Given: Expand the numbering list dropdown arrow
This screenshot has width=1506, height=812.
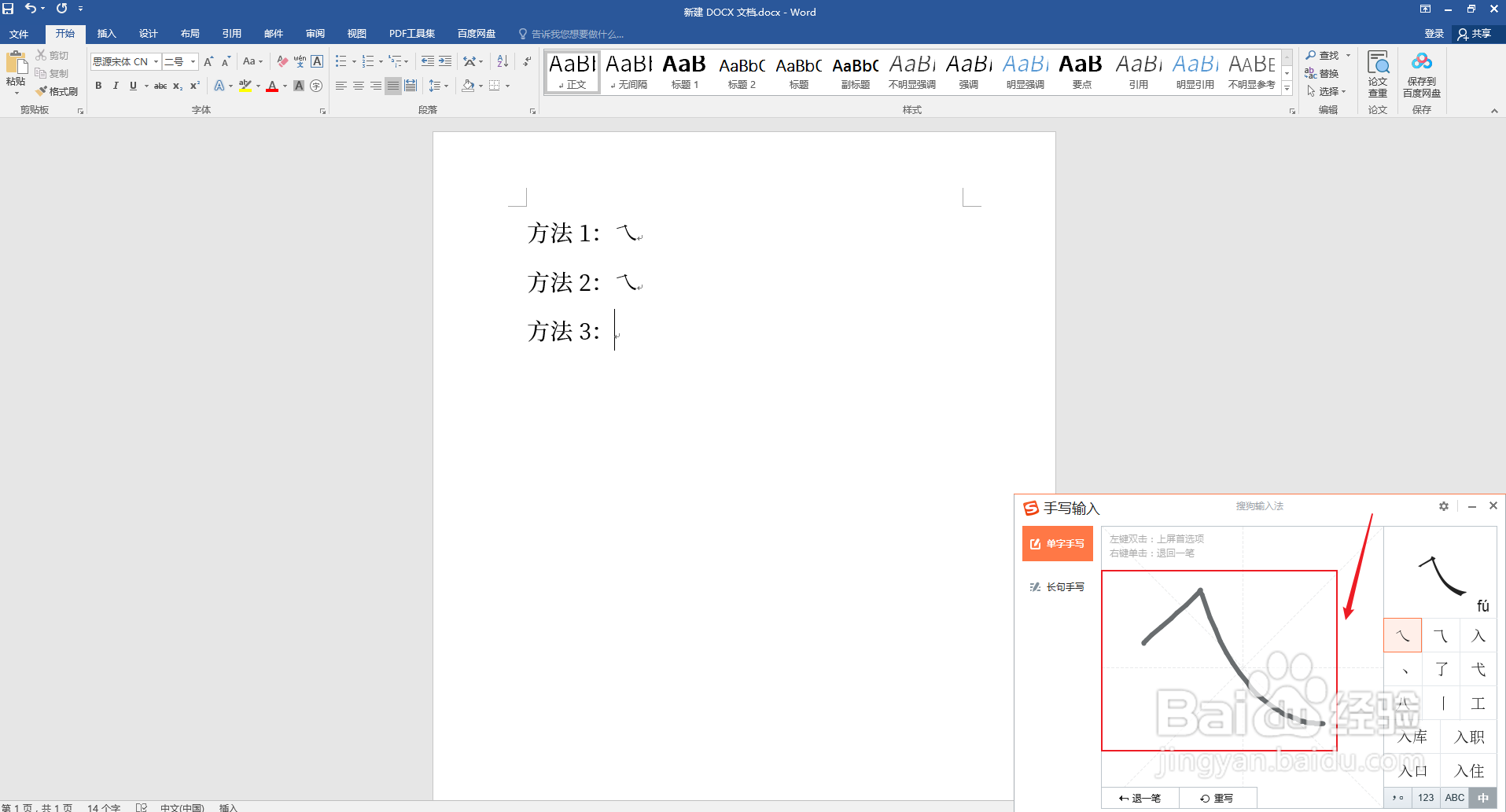Looking at the screenshot, I should click(x=381, y=61).
